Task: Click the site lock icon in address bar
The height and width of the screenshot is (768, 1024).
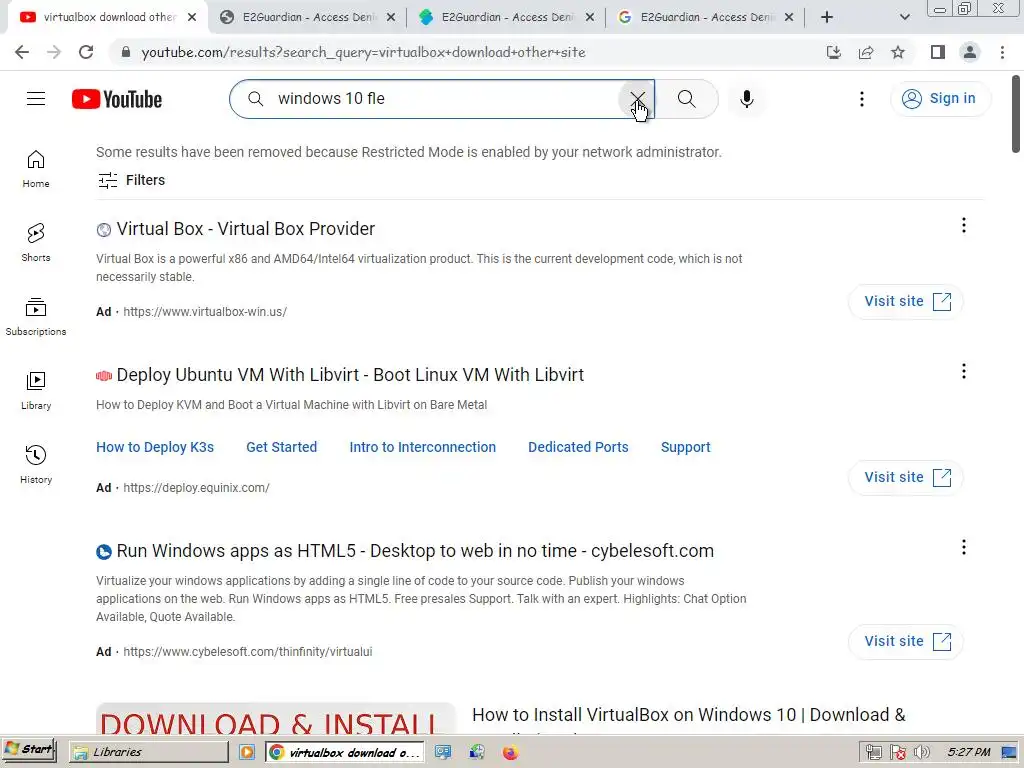Action: (126, 52)
